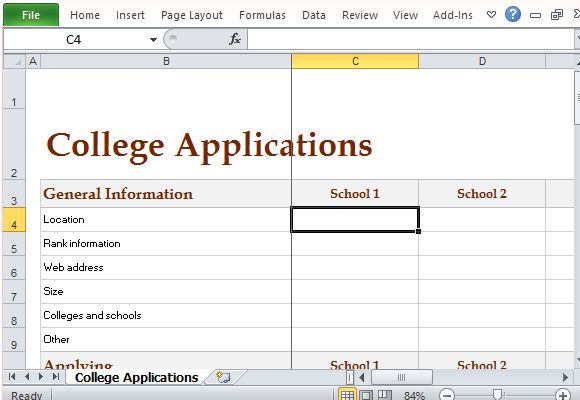The image size is (580, 400).
Task: Switch to Normal view icon
Action: tap(347, 395)
